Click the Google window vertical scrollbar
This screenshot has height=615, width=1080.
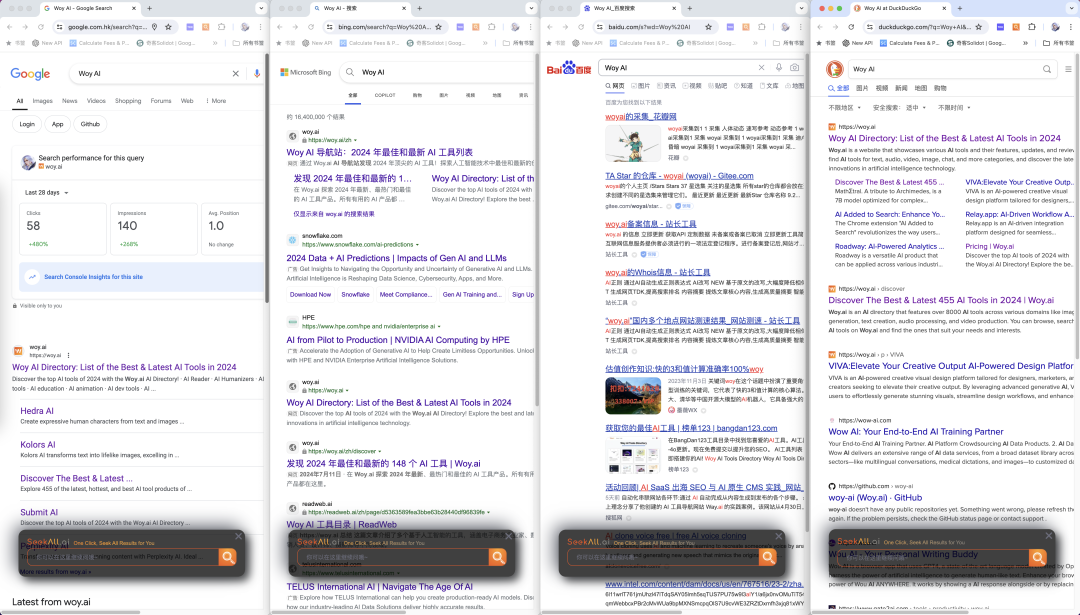coord(267,176)
